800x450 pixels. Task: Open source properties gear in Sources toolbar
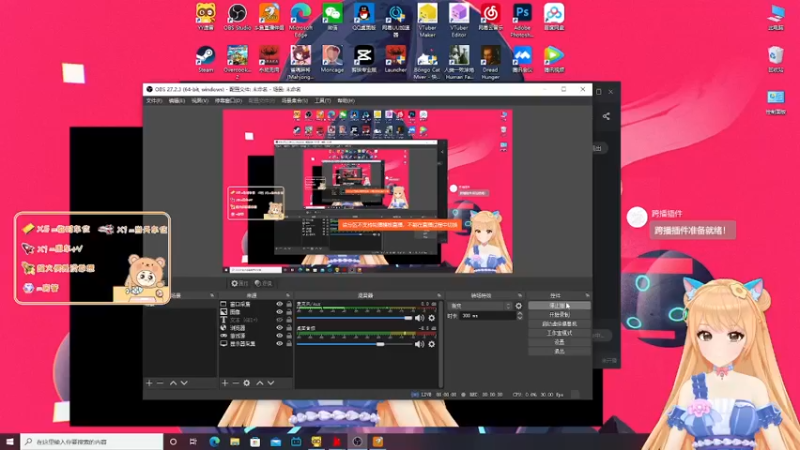pyautogui.click(x=247, y=383)
